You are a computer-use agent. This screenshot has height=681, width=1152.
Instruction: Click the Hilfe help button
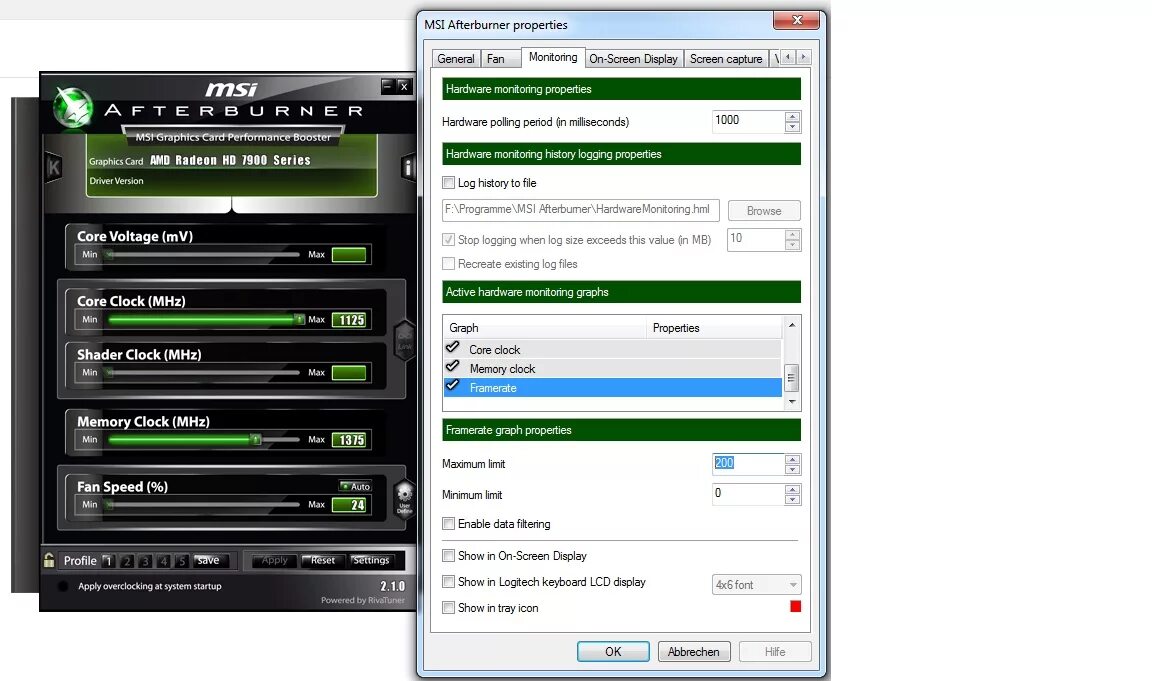point(775,652)
